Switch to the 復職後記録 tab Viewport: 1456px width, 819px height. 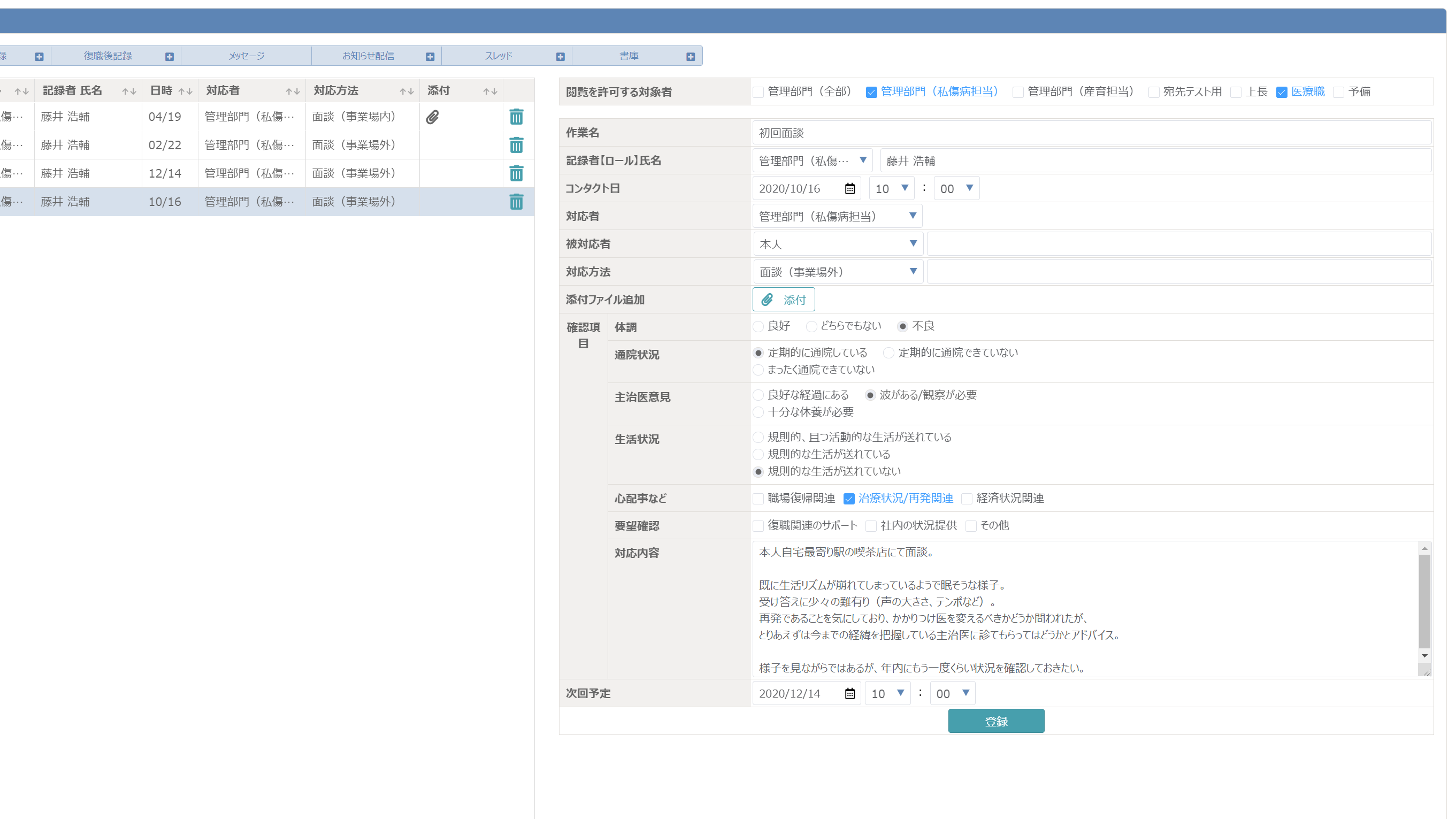[108, 56]
